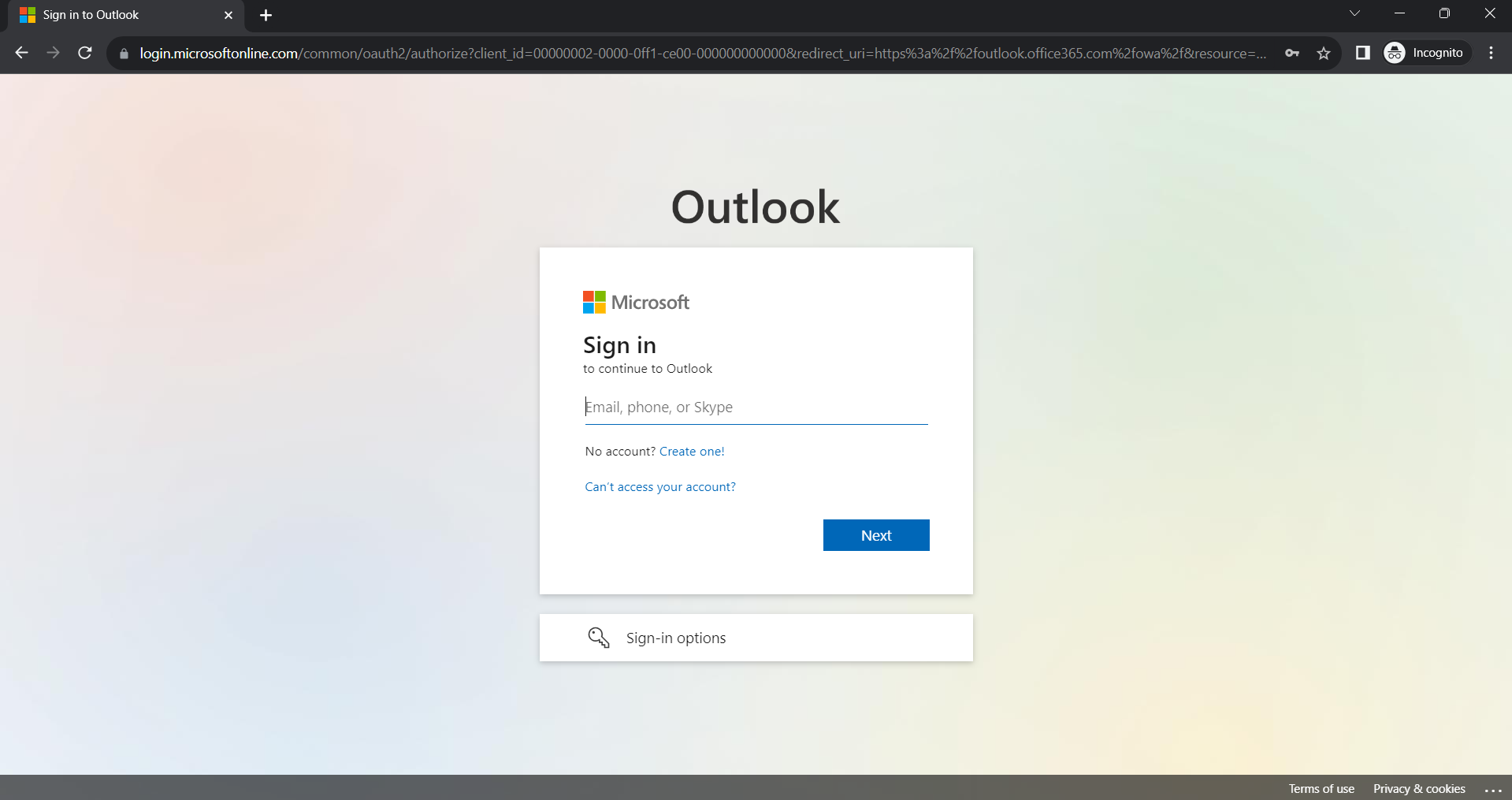Open the tab search chevron
This screenshot has height=800, width=1512.
1354,13
